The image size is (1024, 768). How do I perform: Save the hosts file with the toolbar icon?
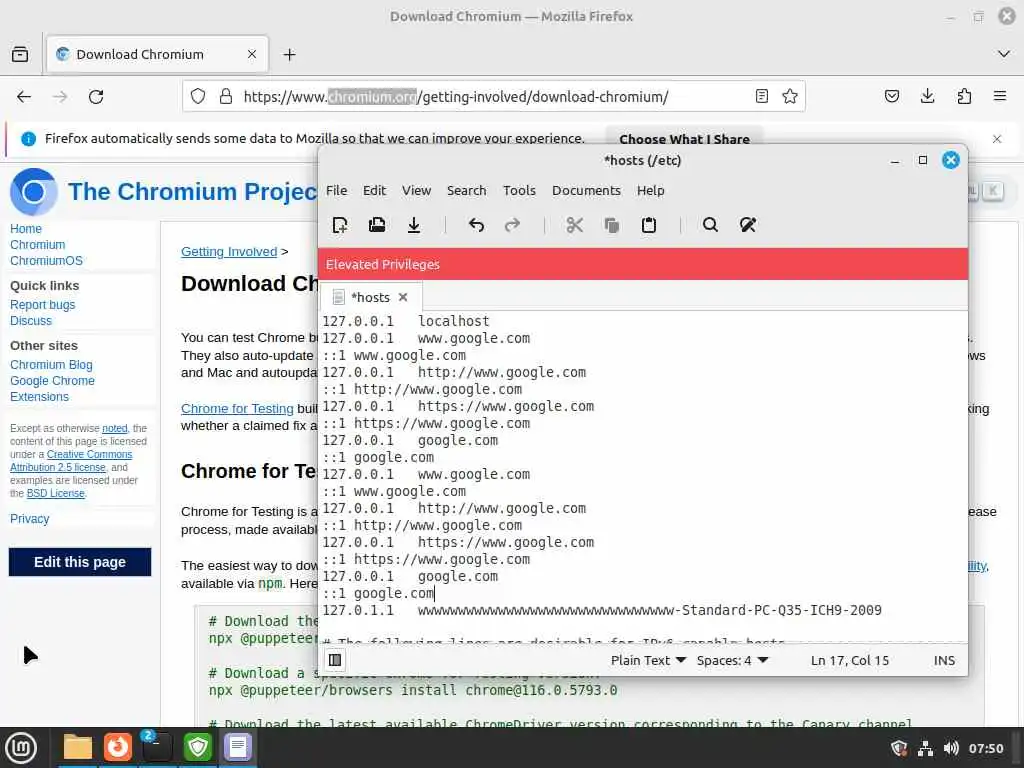click(414, 225)
